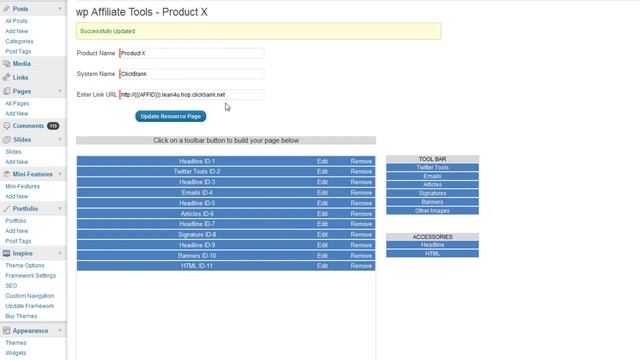
Task: Add Emails block from tool bar
Action: coord(432,176)
